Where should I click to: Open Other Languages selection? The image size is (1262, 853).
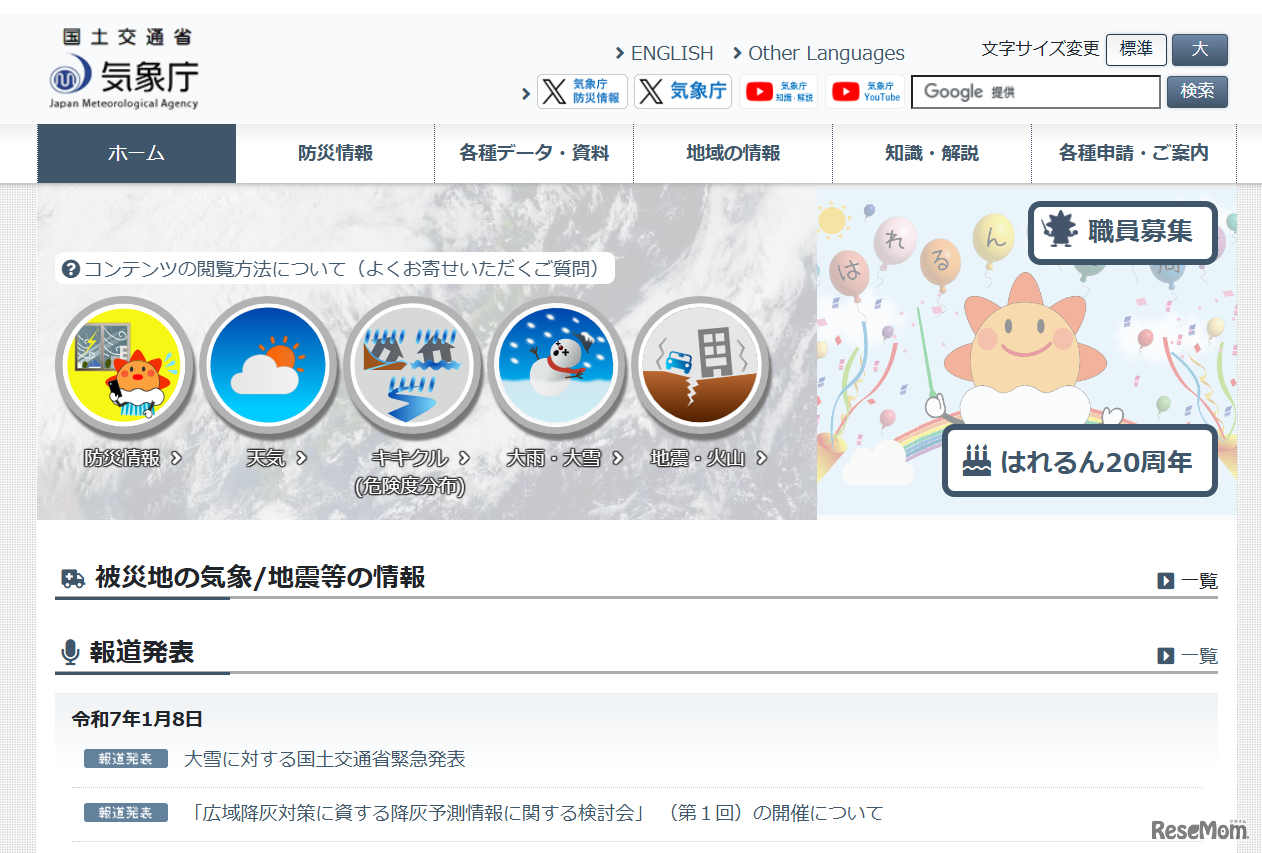click(x=825, y=52)
